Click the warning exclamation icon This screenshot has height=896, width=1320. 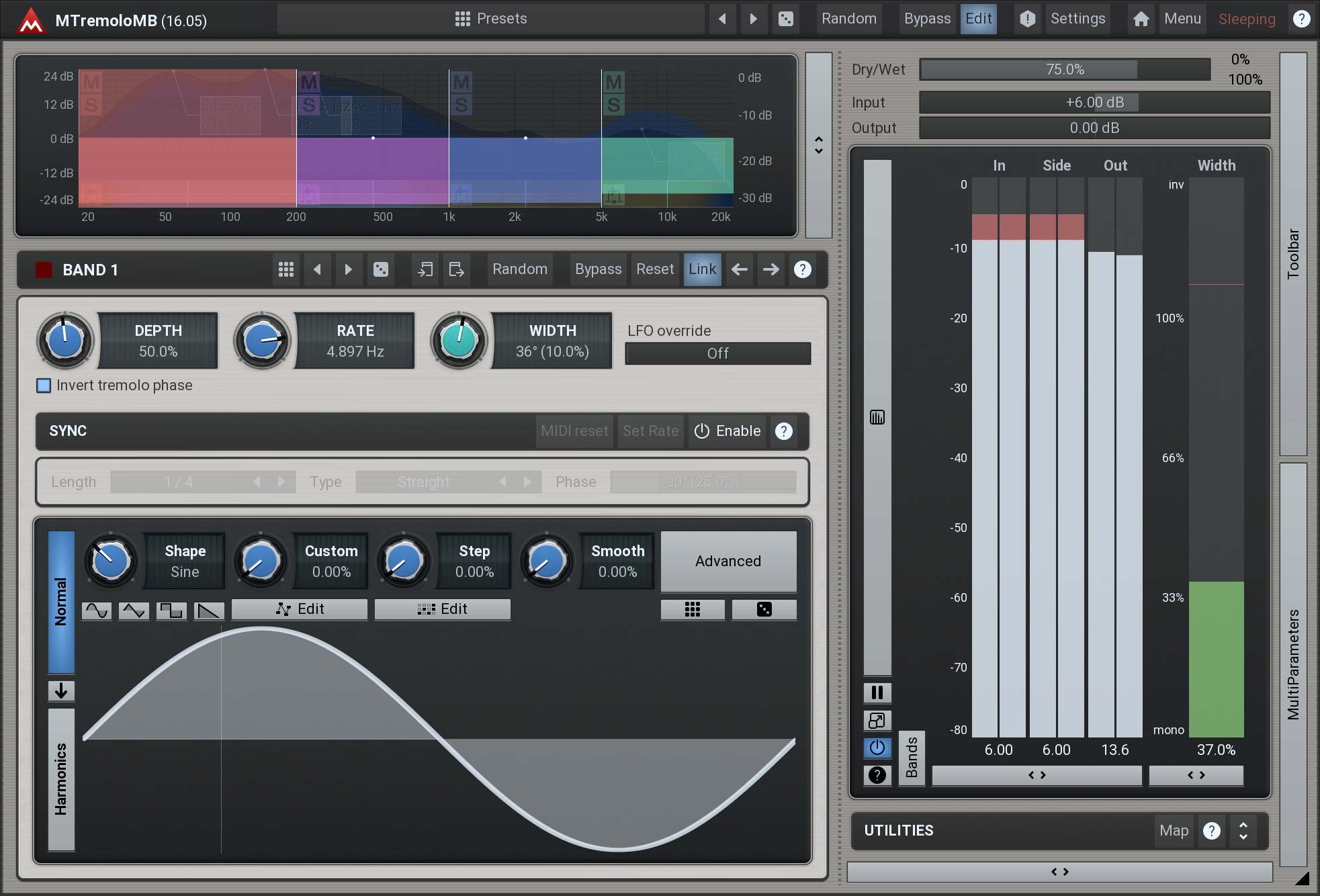click(x=1027, y=19)
